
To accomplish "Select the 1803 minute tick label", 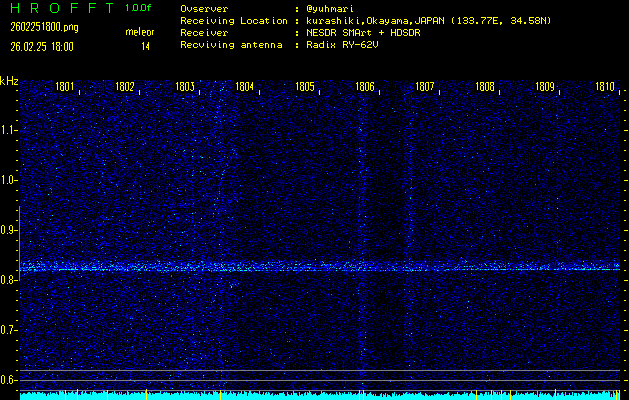I will pyautogui.click(x=185, y=87).
